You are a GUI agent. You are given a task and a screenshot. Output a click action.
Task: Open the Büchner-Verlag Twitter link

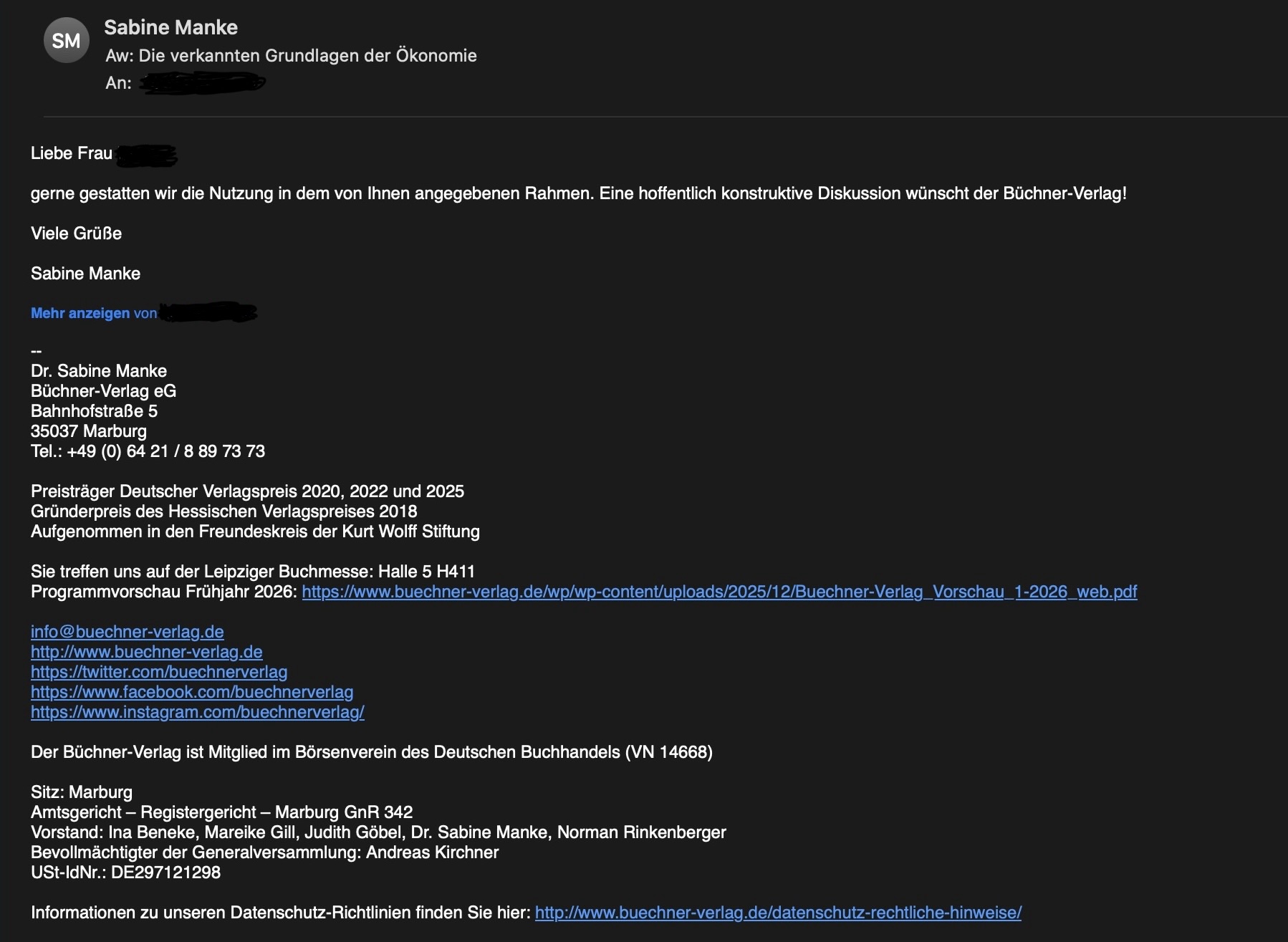(x=158, y=672)
